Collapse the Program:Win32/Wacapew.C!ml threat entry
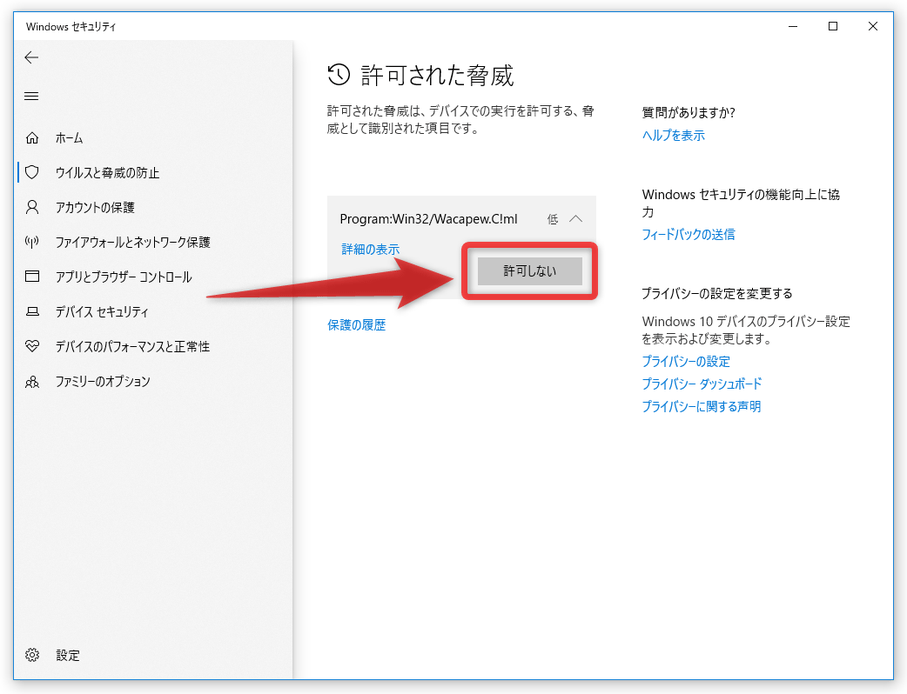This screenshot has height=694, width=907. tap(576, 219)
